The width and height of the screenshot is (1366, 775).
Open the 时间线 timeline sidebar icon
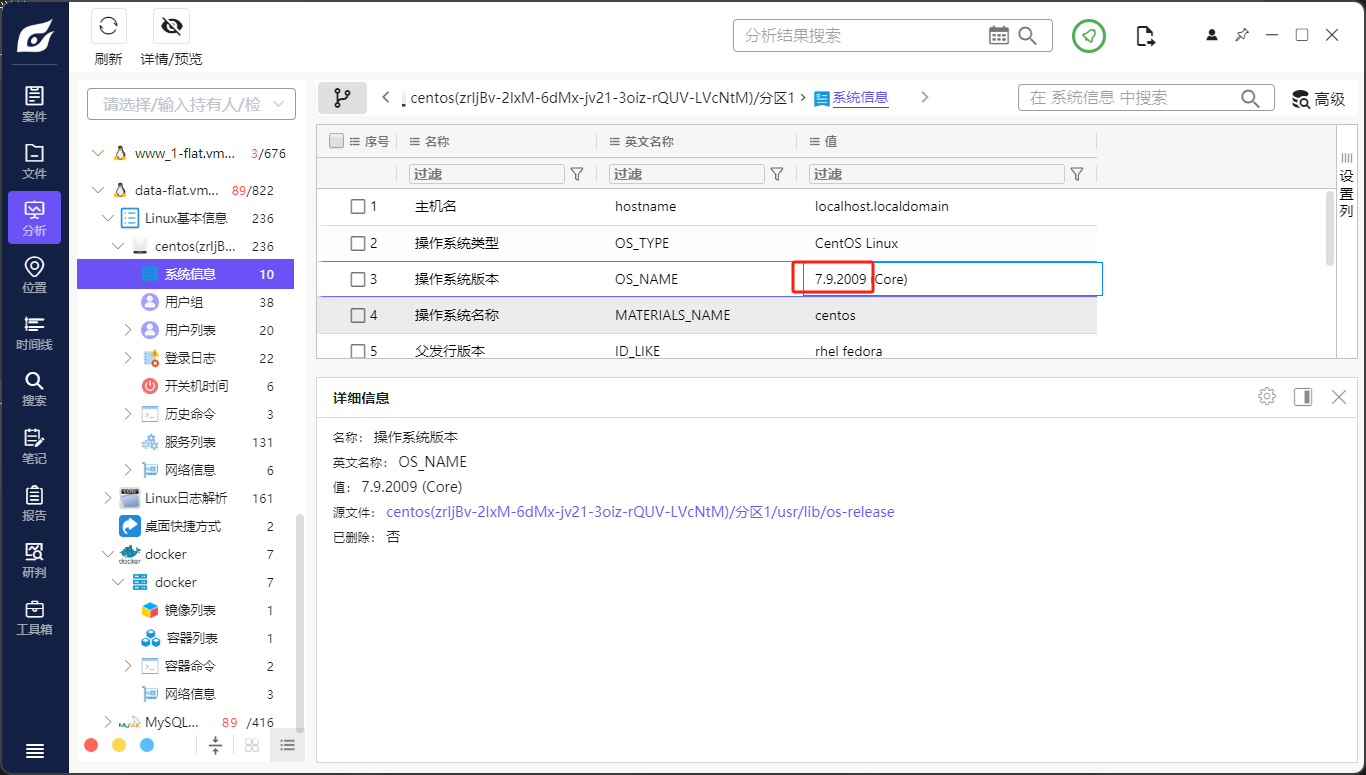click(34, 331)
